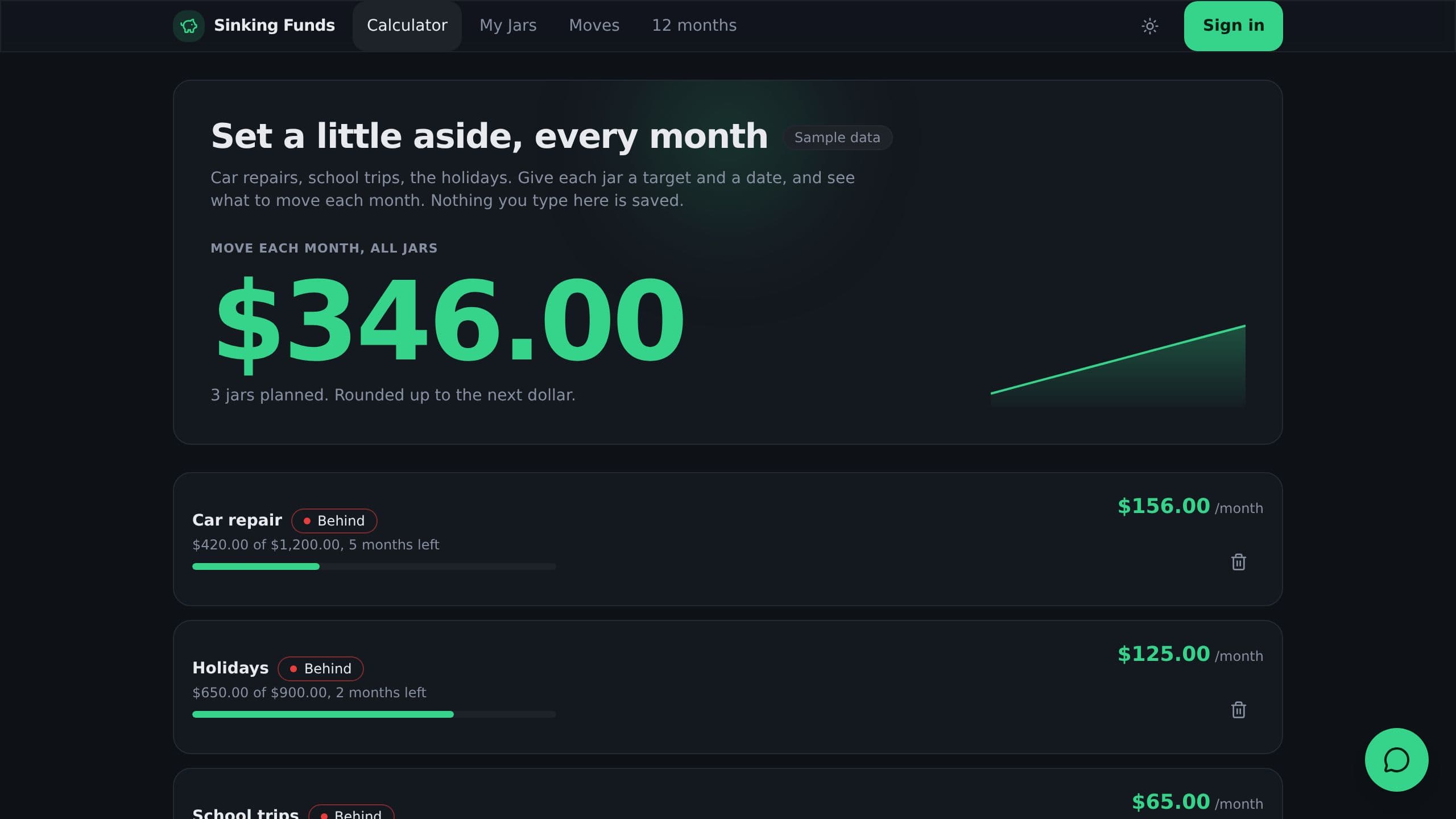
Task: Select the Car repair jar title
Action: [237, 520]
